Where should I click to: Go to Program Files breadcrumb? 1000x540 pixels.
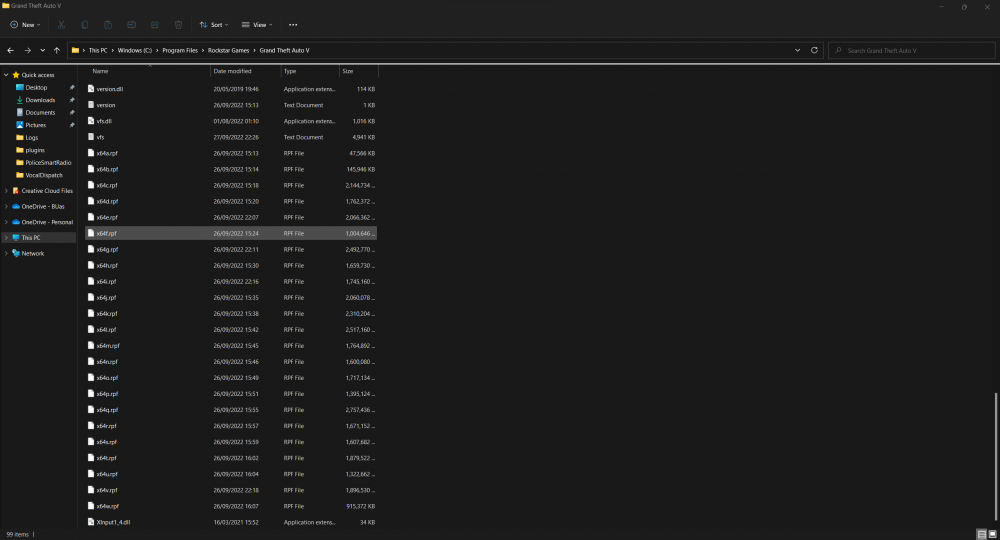click(x=180, y=50)
